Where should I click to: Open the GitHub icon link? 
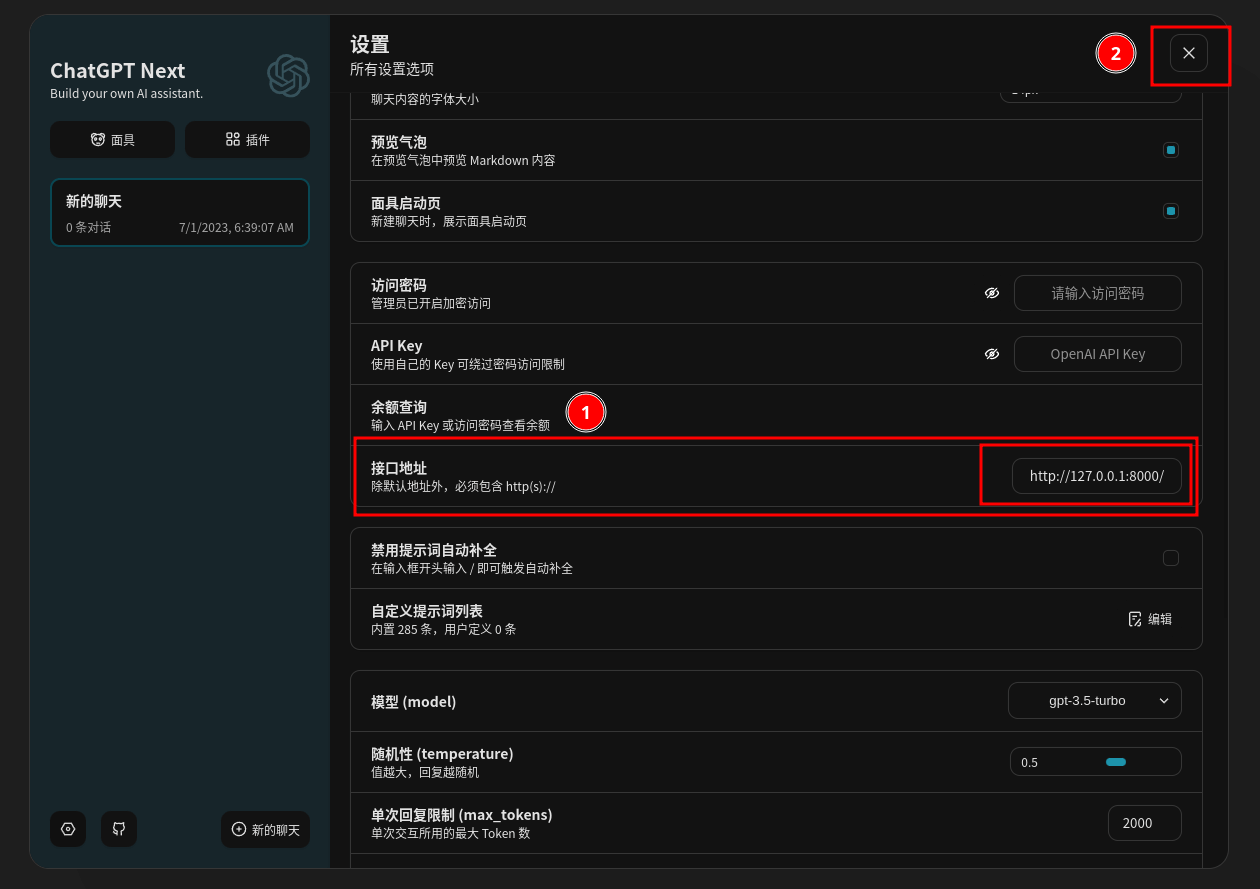pos(119,829)
